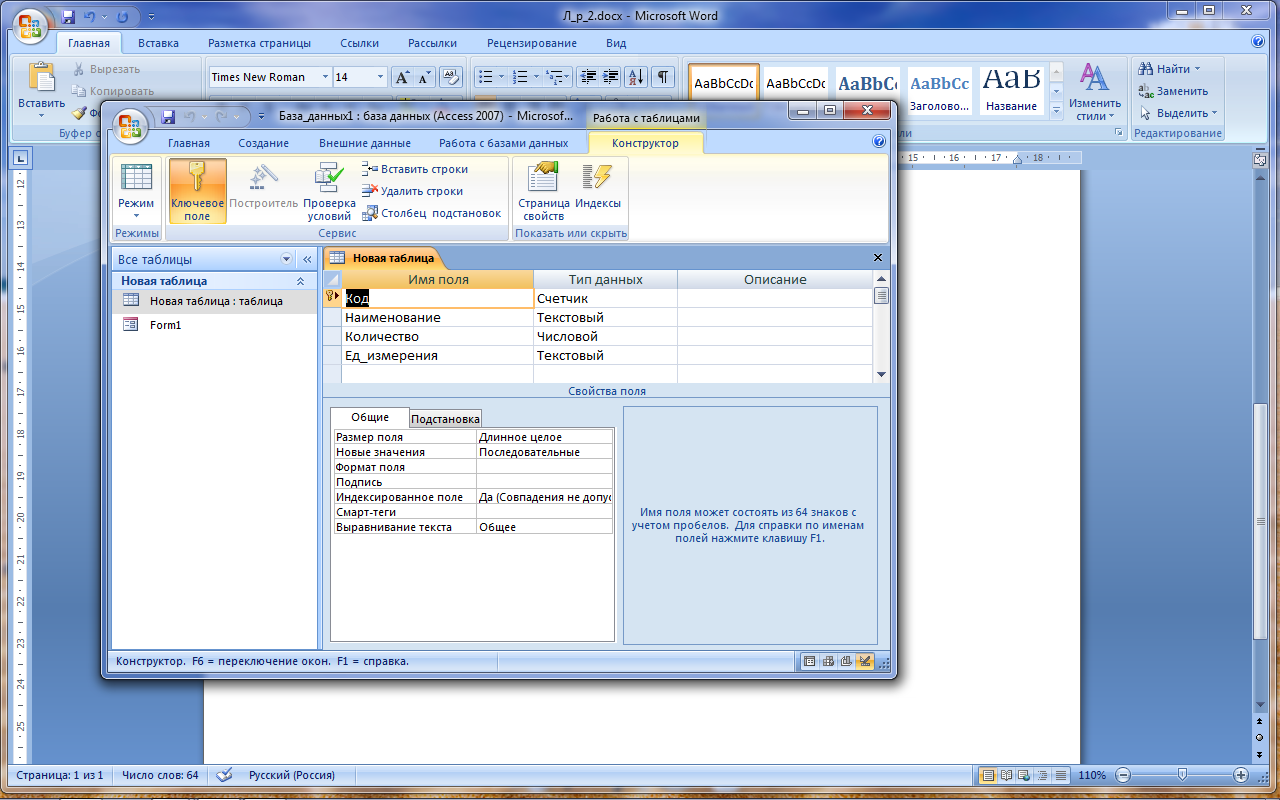
Task: Toggle paragraph marks ¶ in Word
Action: click(664, 77)
